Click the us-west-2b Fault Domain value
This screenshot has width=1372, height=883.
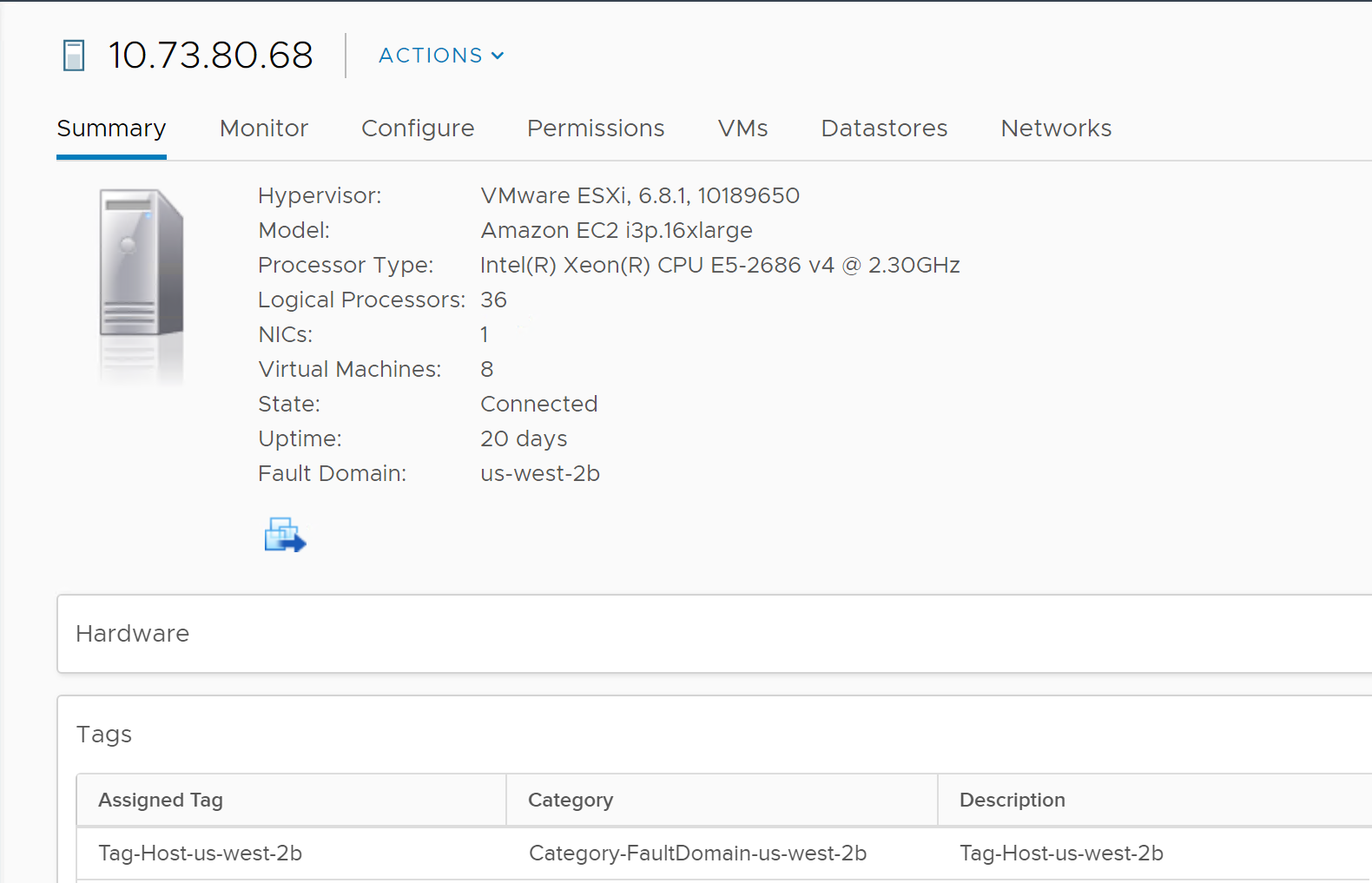(540, 474)
